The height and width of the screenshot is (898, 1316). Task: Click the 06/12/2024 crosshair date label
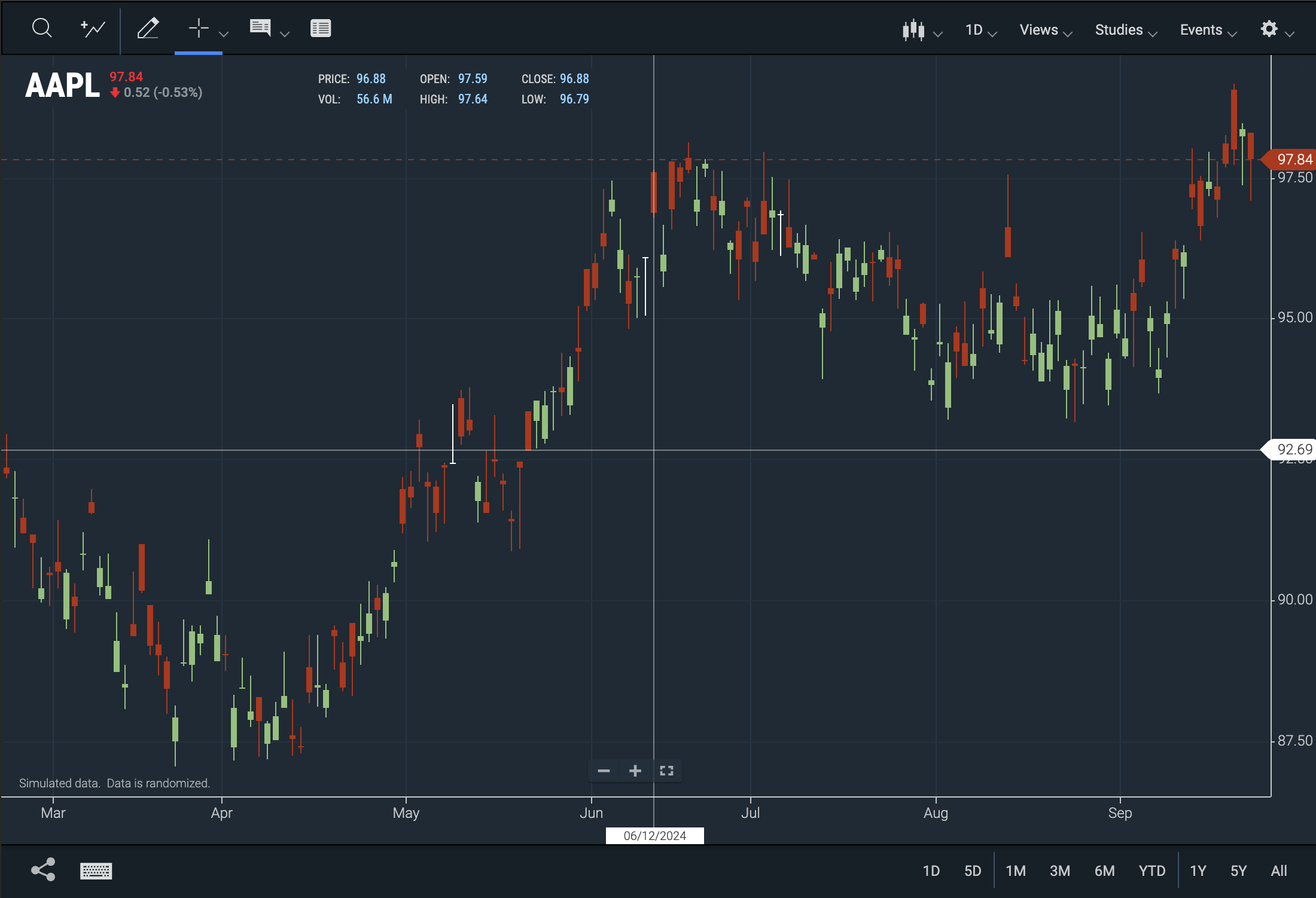(655, 836)
